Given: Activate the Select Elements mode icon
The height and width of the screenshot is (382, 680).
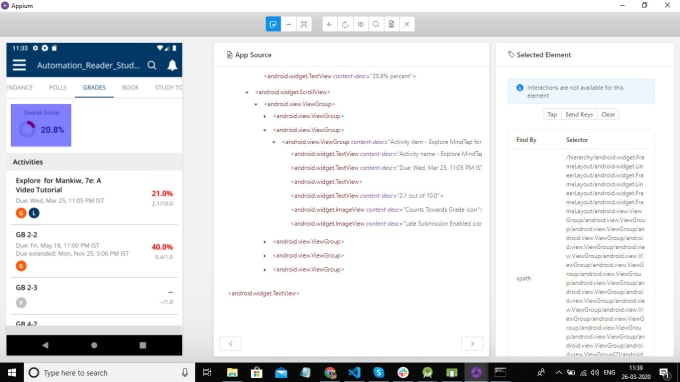Looking at the screenshot, I should click(273, 24).
